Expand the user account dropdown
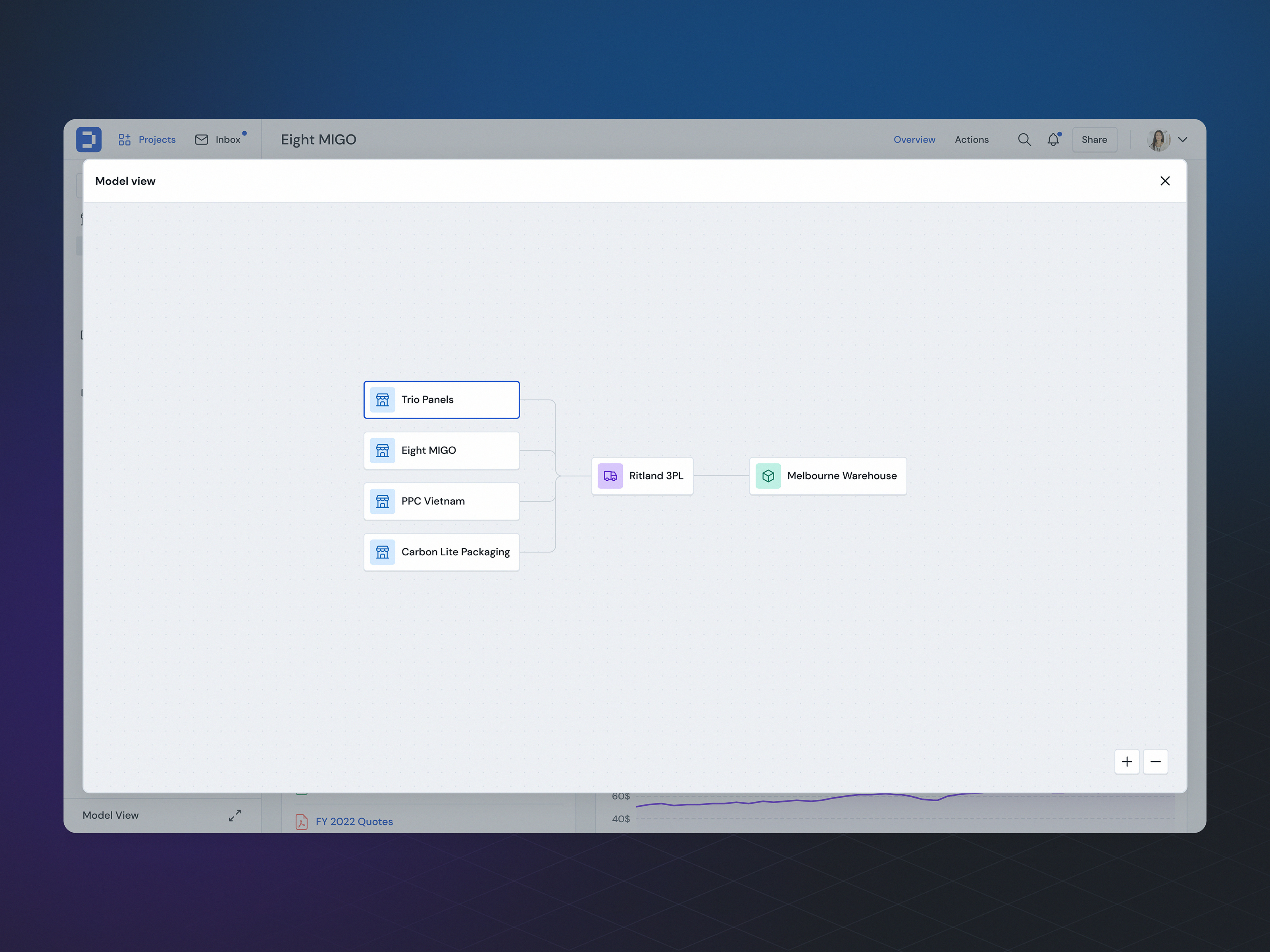1270x952 pixels. 1183,139
